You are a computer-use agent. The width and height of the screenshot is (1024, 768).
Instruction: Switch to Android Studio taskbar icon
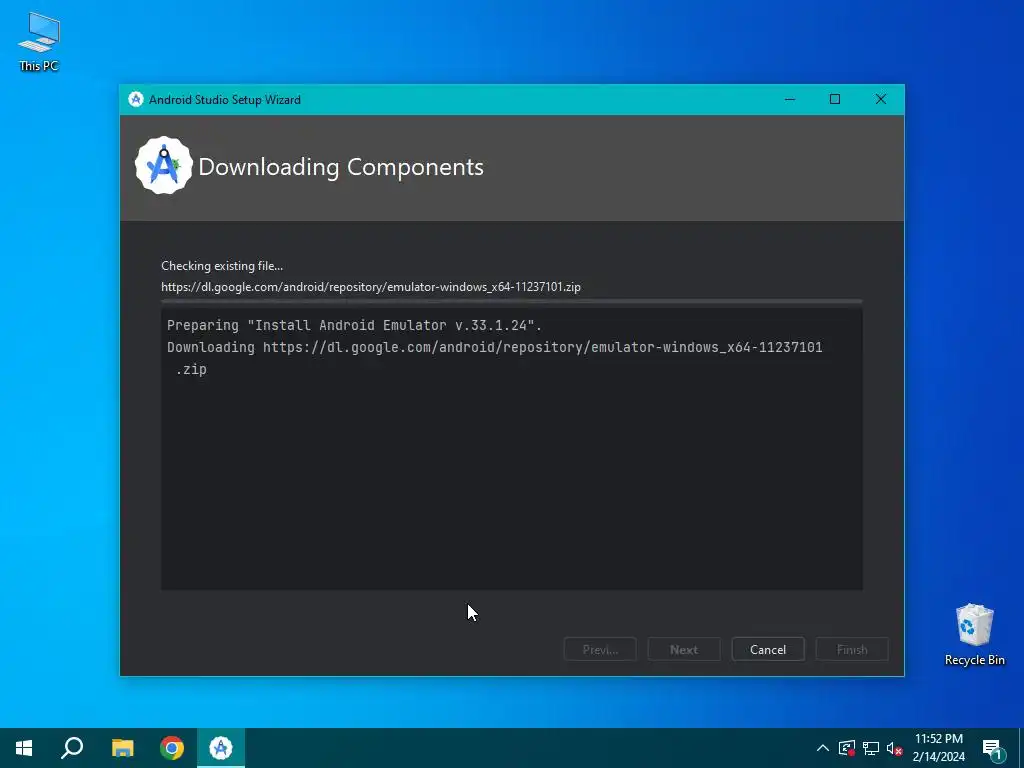(221, 748)
